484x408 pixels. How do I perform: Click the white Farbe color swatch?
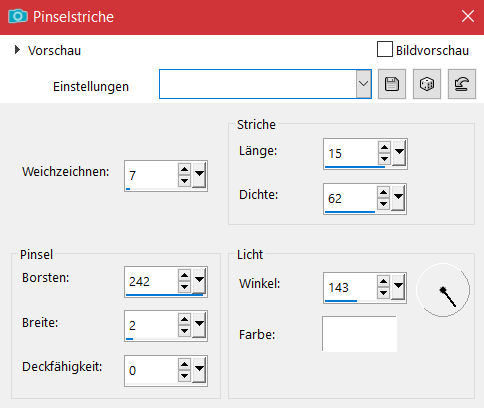click(x=359, y=334)
